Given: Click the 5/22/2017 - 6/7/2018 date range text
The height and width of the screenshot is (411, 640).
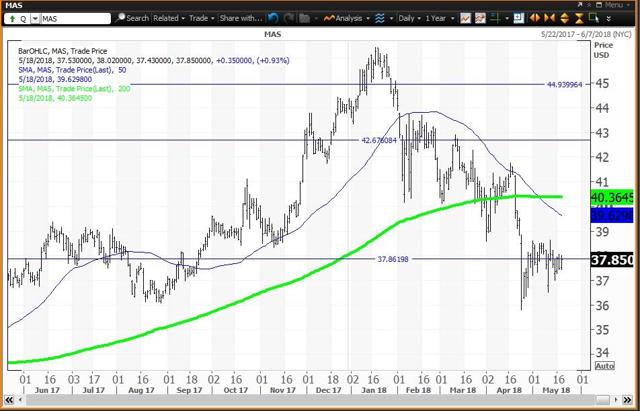Looking at the screenshot, I should point(587,35).
